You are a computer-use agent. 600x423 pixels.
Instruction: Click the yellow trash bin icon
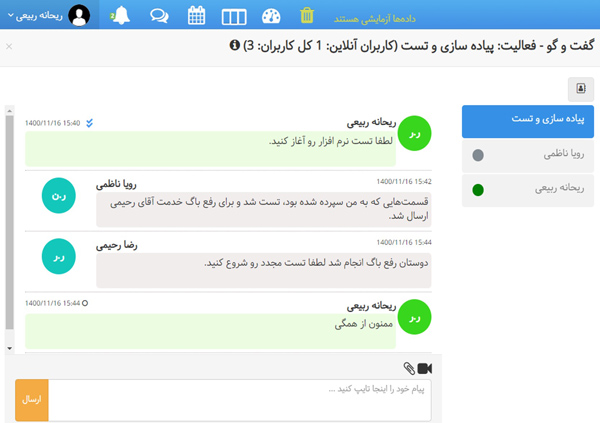tap(307, 15)
